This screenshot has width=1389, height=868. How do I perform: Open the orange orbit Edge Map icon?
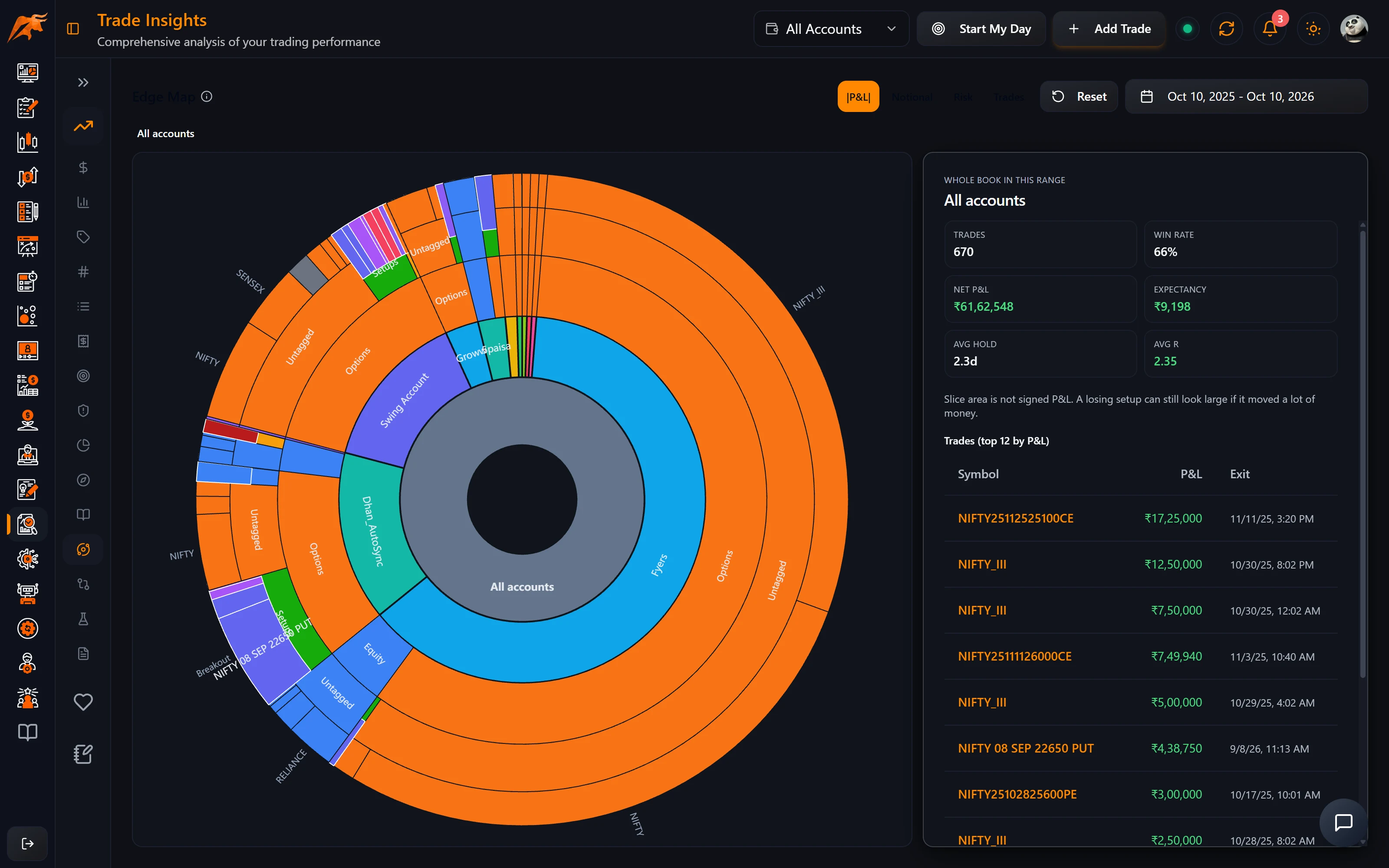click(83, 549)
